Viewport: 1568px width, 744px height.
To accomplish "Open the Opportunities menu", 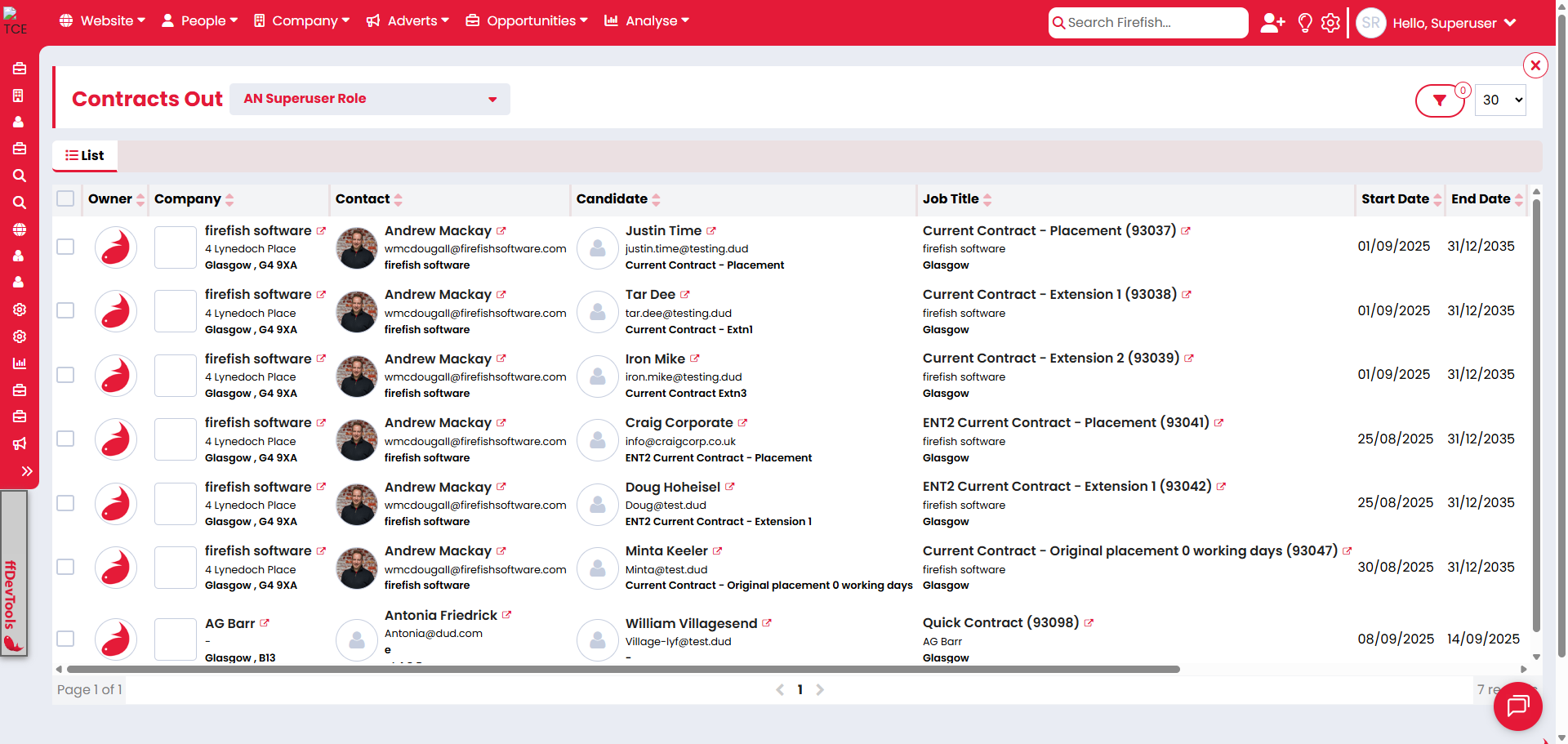I will 527,20.
